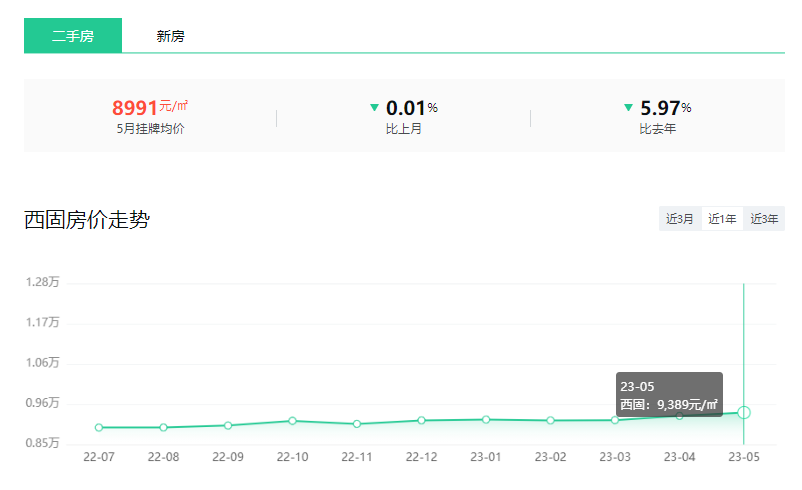
Task: Click the 22-10 data point marker
Action: [x=292, y=421]
